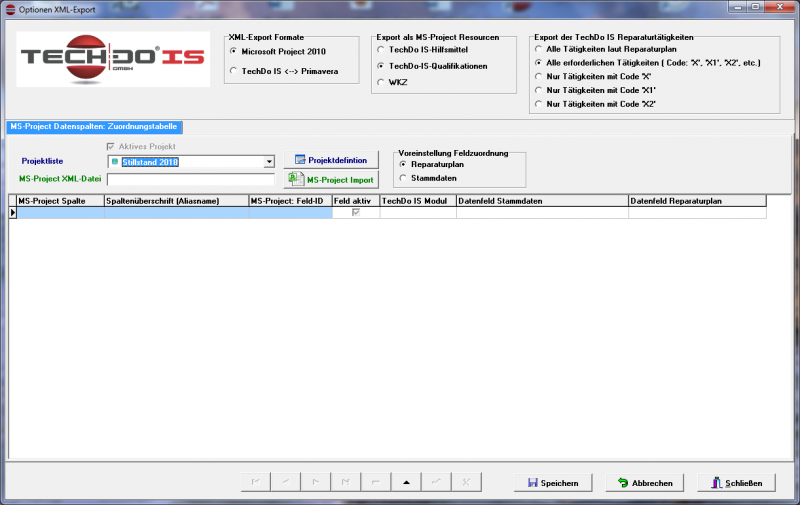Go to next record in navigator
The width and height of the screenshot is (800, 505).
[x=316, y=482]
